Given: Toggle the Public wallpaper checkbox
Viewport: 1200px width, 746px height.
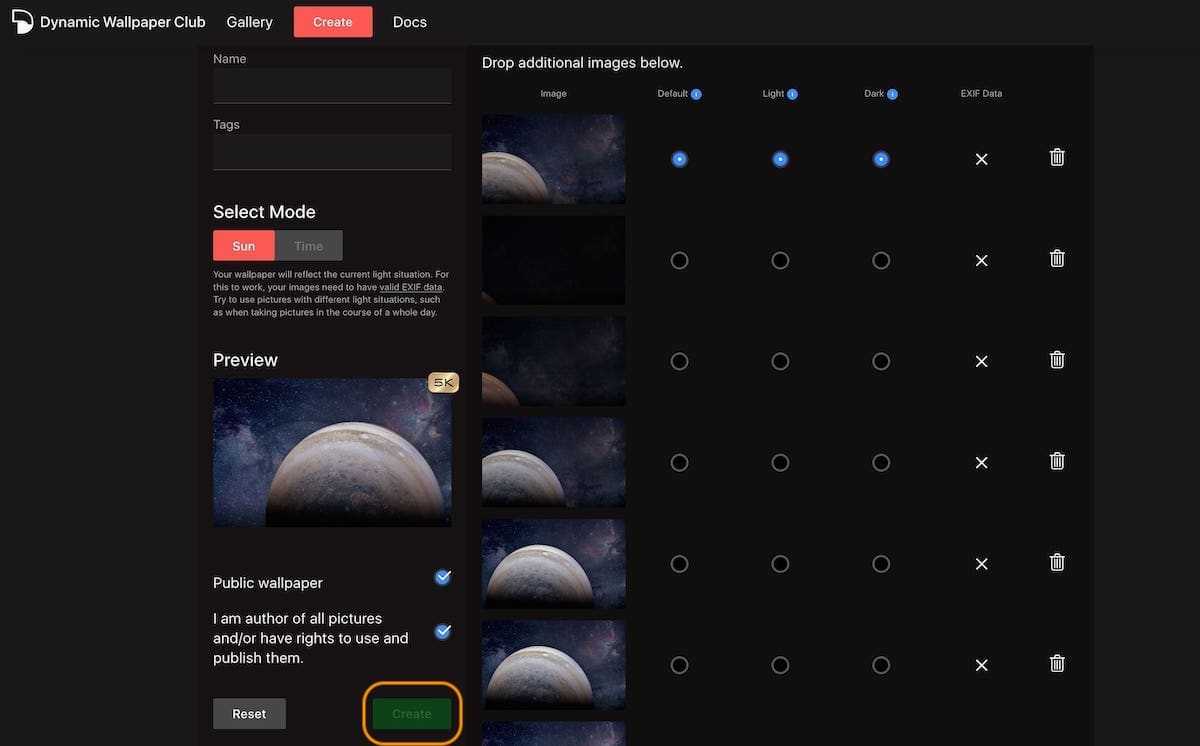Looking at the screenshot, I should pos(443,577).
